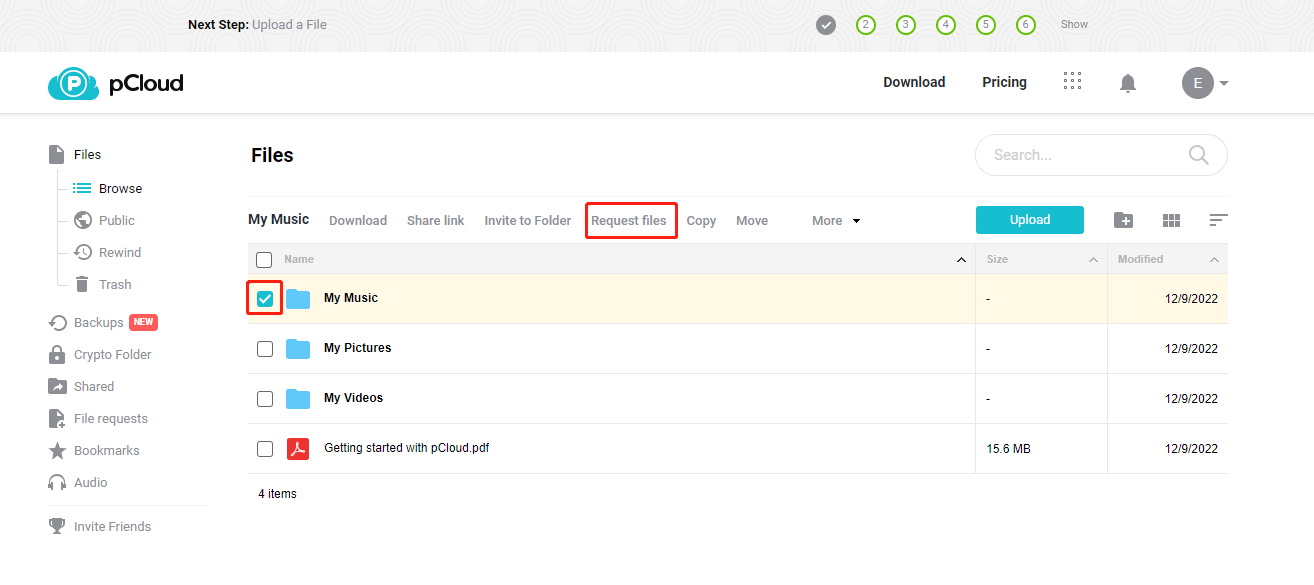Click the notification bell icon

pos(1128,83)
